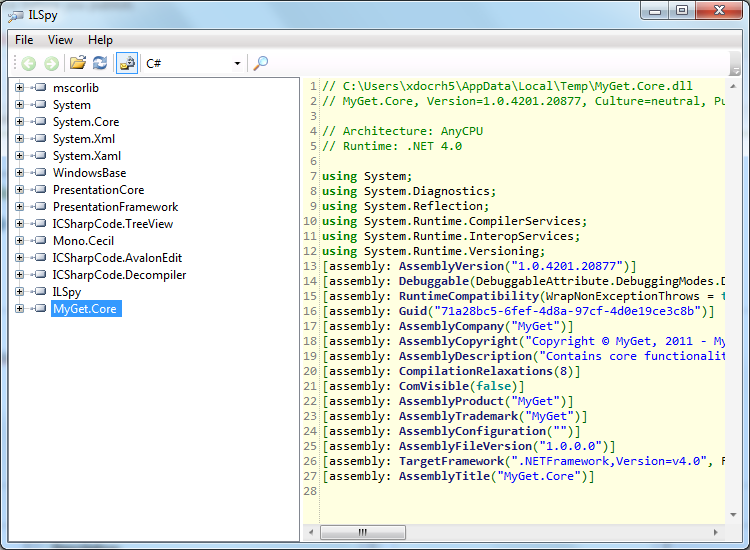Image resolution: width=750 pixels, height=550 pixels.
Task: Click the System.Xml assembly icon
Action: (39, 139)
